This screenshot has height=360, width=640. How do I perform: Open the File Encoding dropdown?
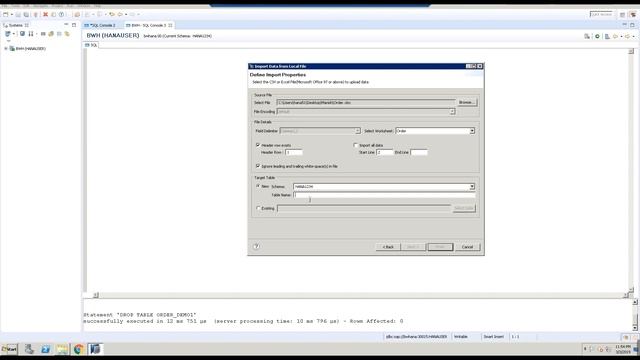(452, 111)
